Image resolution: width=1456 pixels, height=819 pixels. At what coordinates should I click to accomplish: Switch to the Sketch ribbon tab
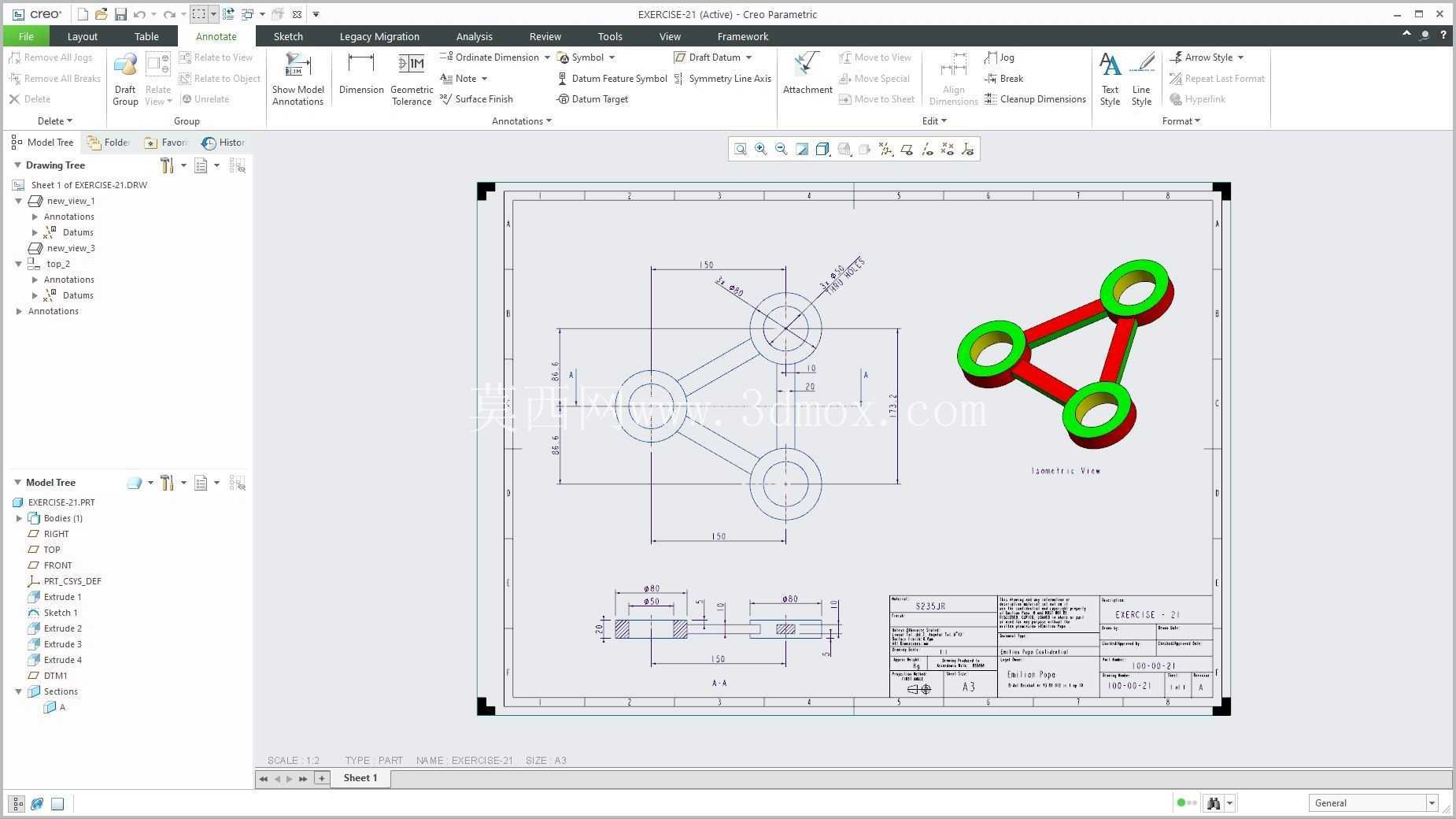[x=288, y=36]
